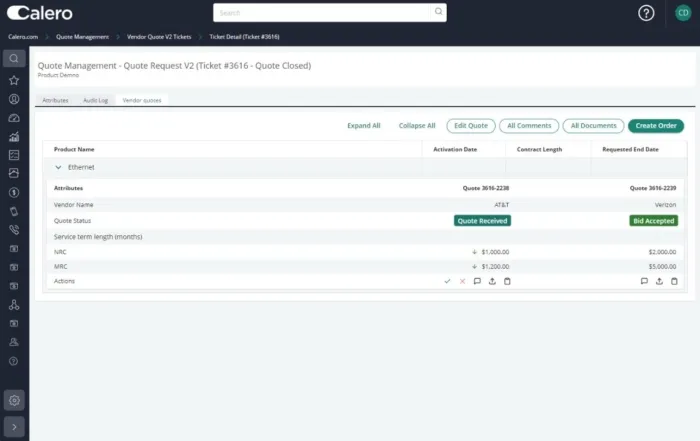Expand the sidebar with the arrow button
Viewport: 700px width, 441px height.
pyautogui.click(x=14, y=427)
